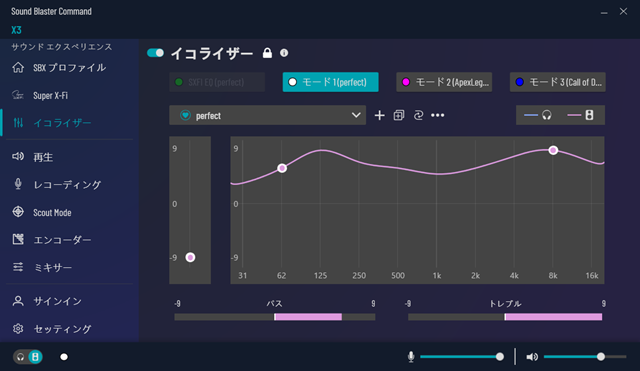Show headphone curve legend toggle

pos(538,116)
